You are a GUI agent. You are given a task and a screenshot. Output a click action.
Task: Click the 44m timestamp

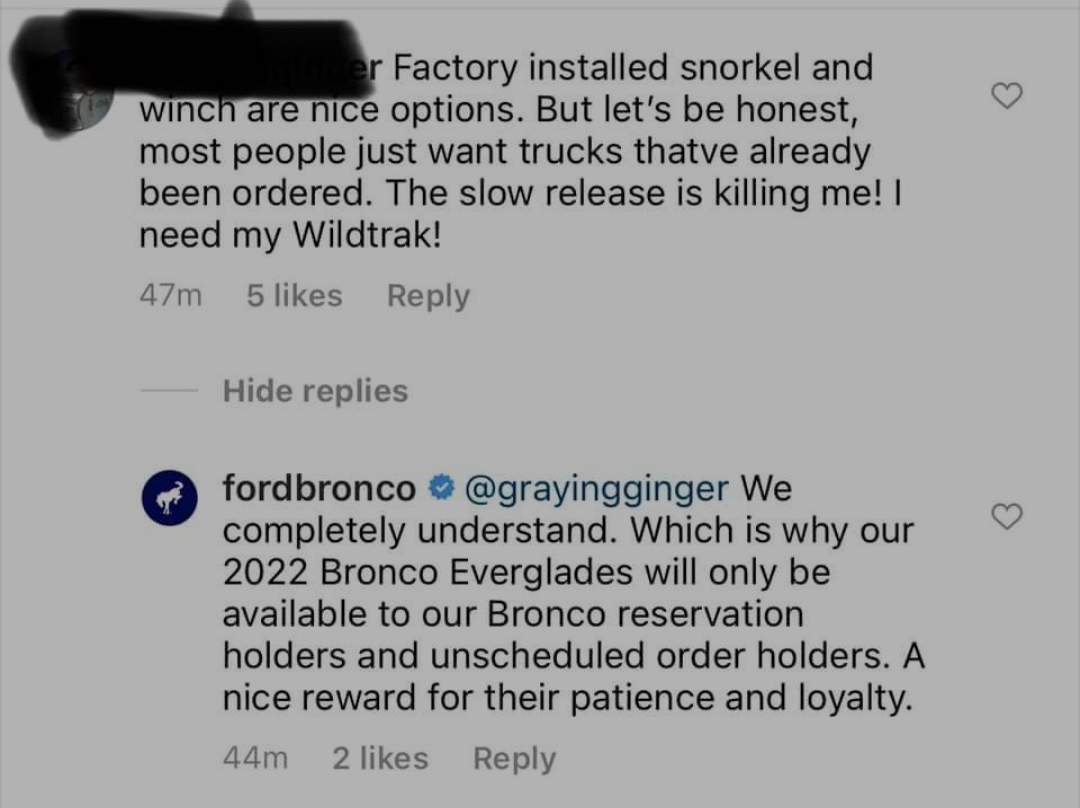click(256, 758)
